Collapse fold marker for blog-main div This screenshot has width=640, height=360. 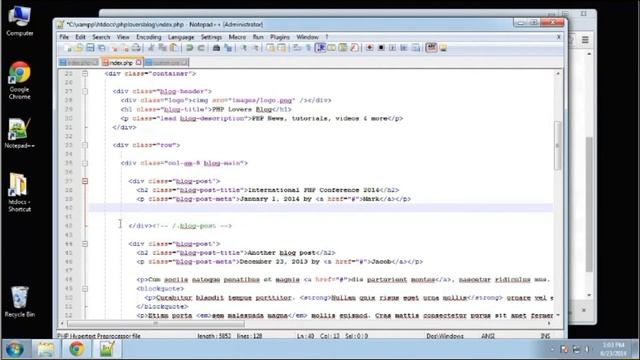coord(85,163)
